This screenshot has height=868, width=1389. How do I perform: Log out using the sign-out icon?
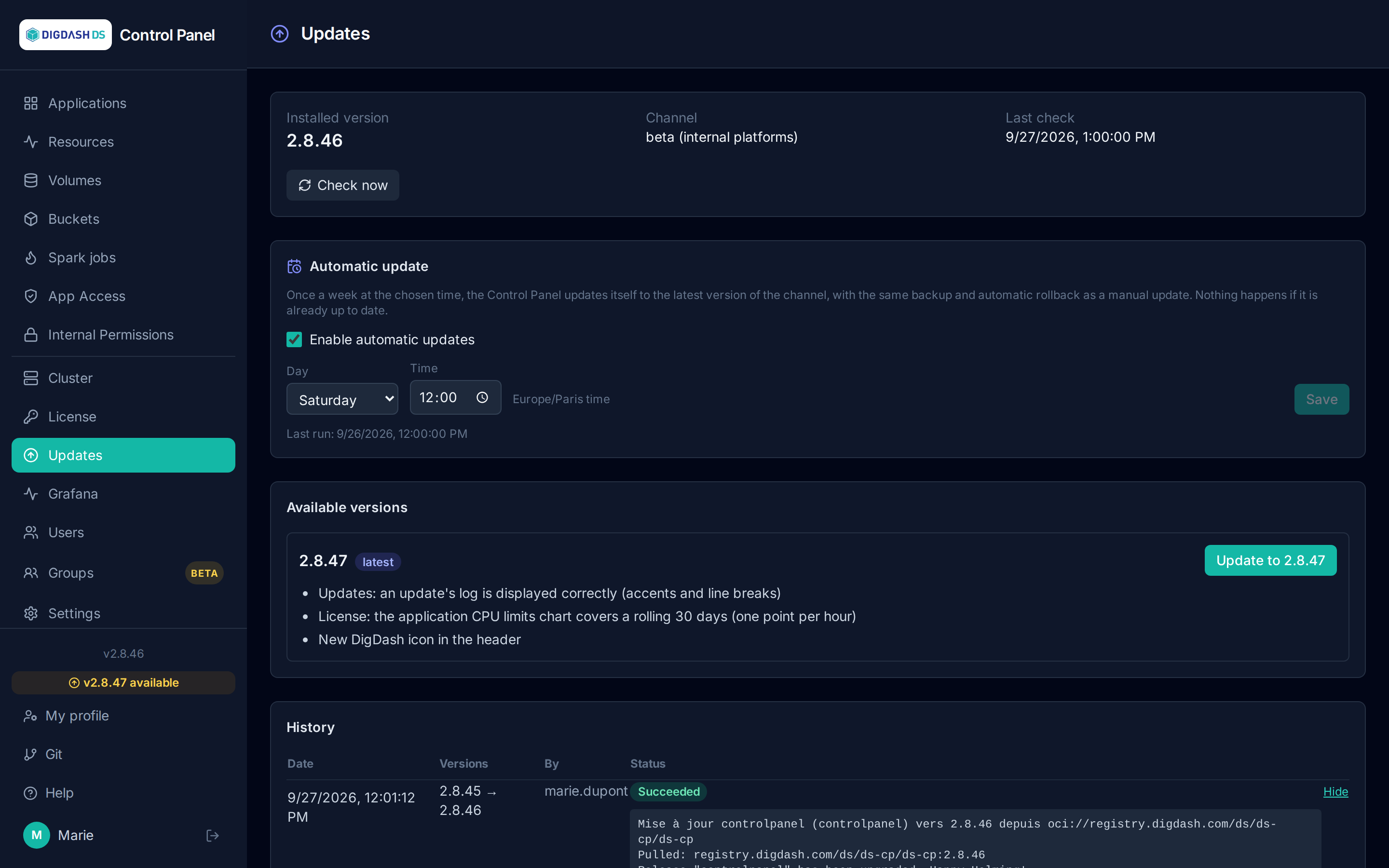(212, 835)
